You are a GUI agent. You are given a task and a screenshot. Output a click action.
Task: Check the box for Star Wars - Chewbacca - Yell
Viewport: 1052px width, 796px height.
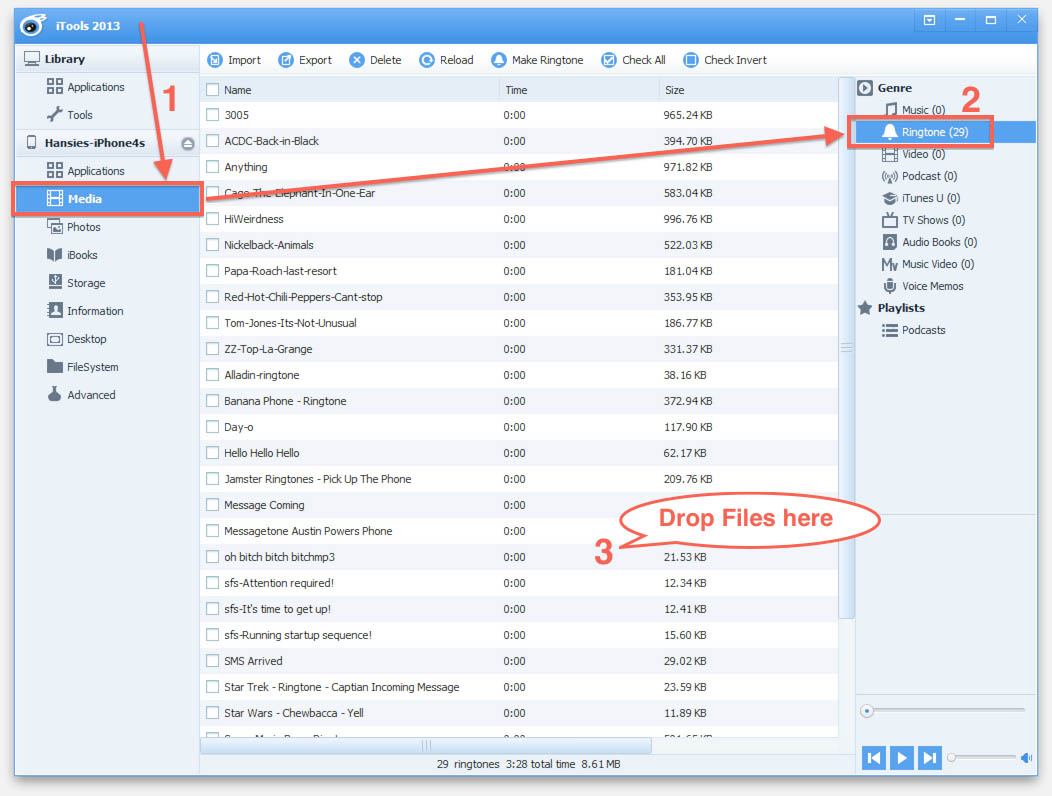tap(213, 713)
